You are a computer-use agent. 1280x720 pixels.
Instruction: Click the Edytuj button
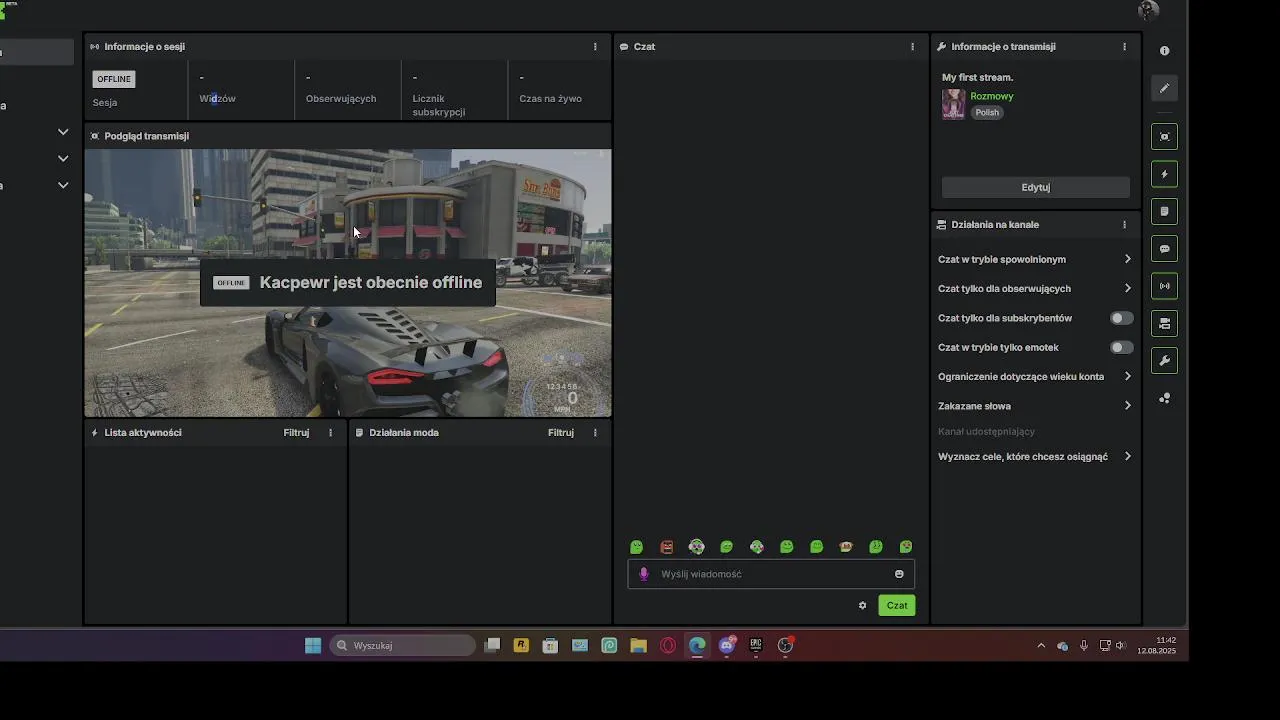pyautogui.click(x=1036, y=187)
